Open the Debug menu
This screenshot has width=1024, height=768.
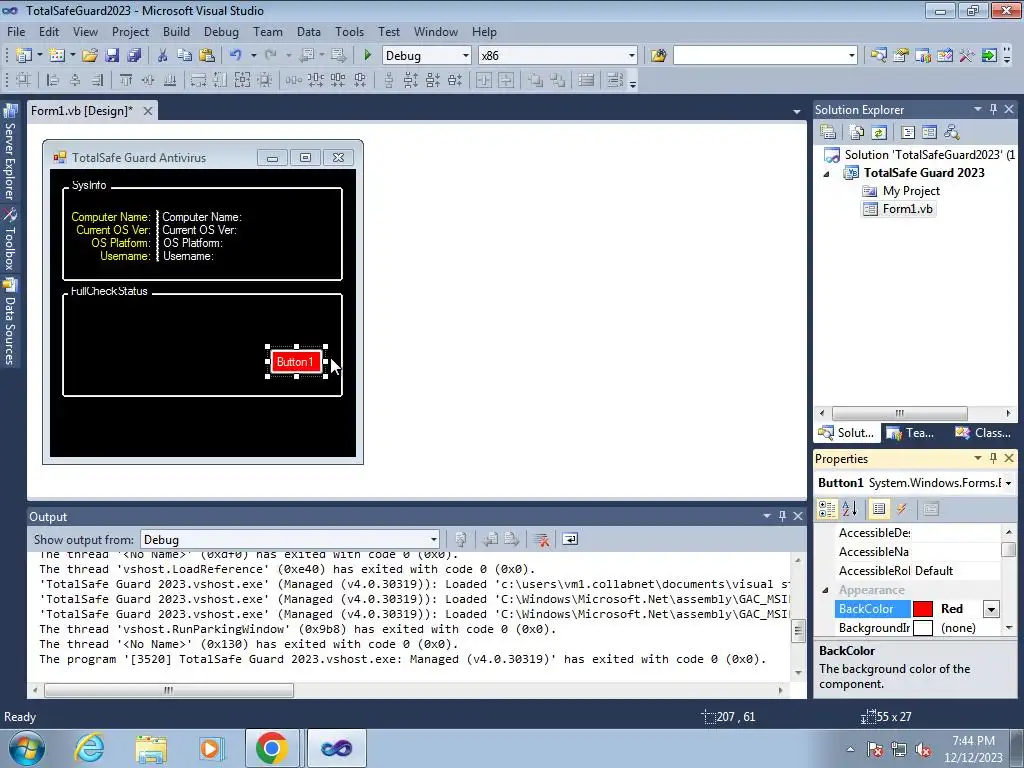click(x=221, y=31)
